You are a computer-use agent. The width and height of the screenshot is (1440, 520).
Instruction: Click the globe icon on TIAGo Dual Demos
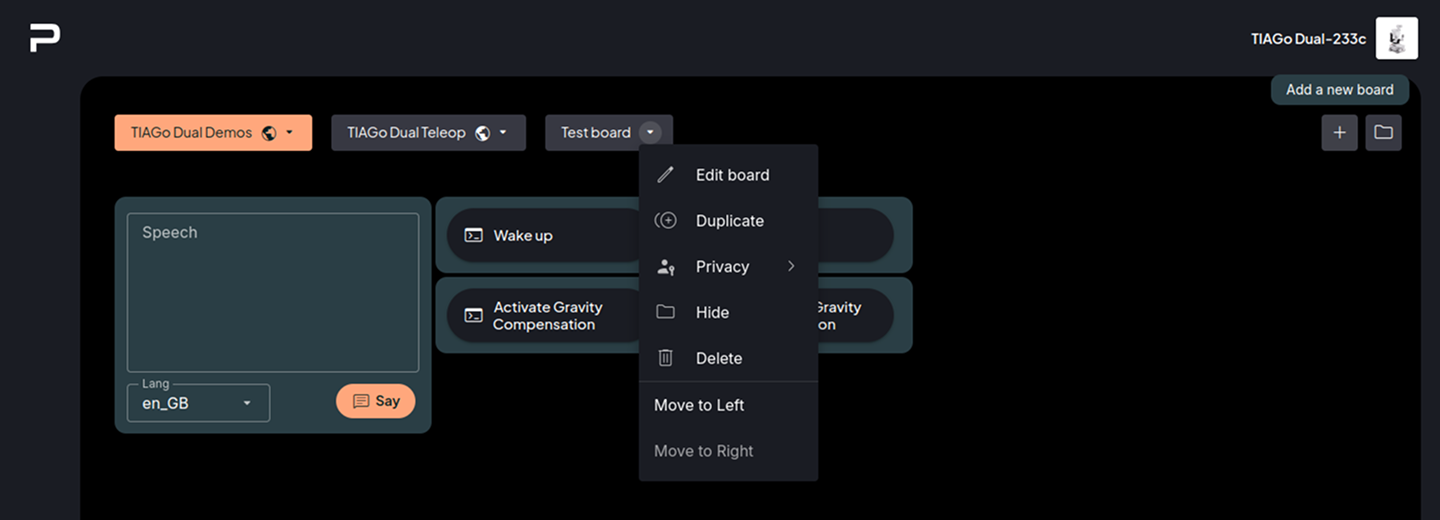click(268, 133)
